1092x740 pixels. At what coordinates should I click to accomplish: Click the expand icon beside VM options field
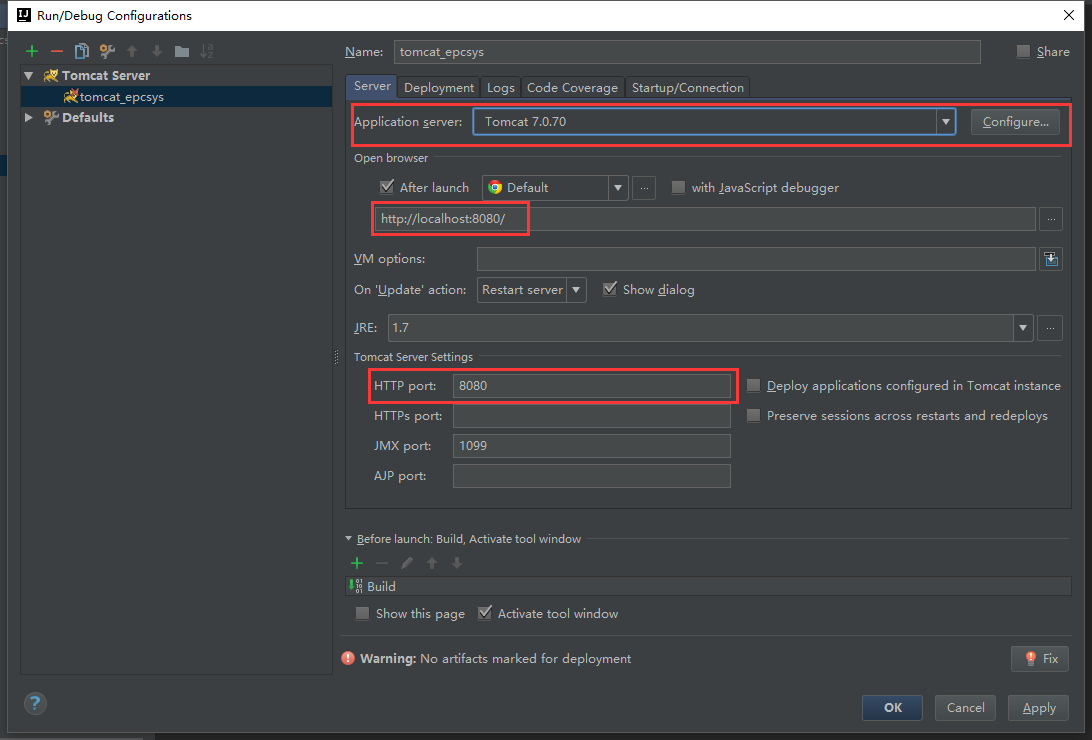(x=1050, y=259)
